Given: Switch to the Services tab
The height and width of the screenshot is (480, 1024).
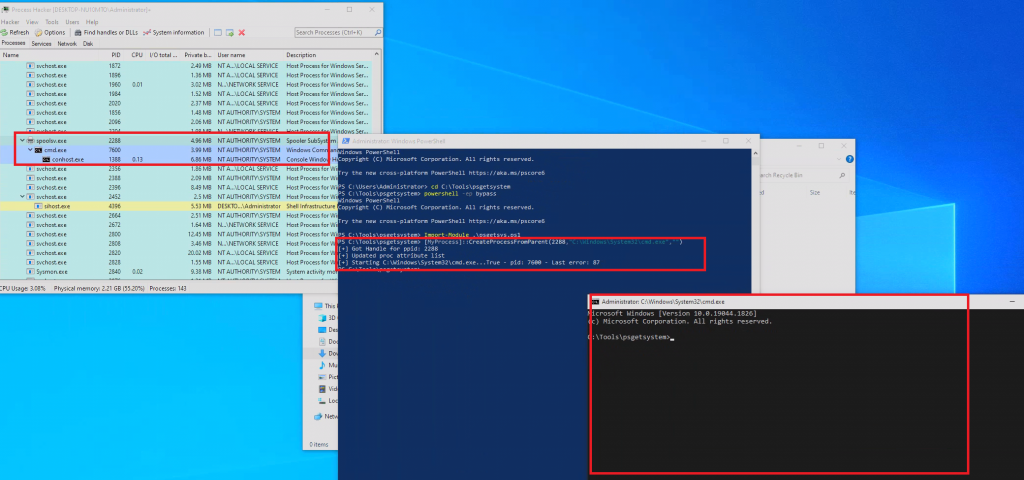Looking at the screenshot, I should (41, 44).
